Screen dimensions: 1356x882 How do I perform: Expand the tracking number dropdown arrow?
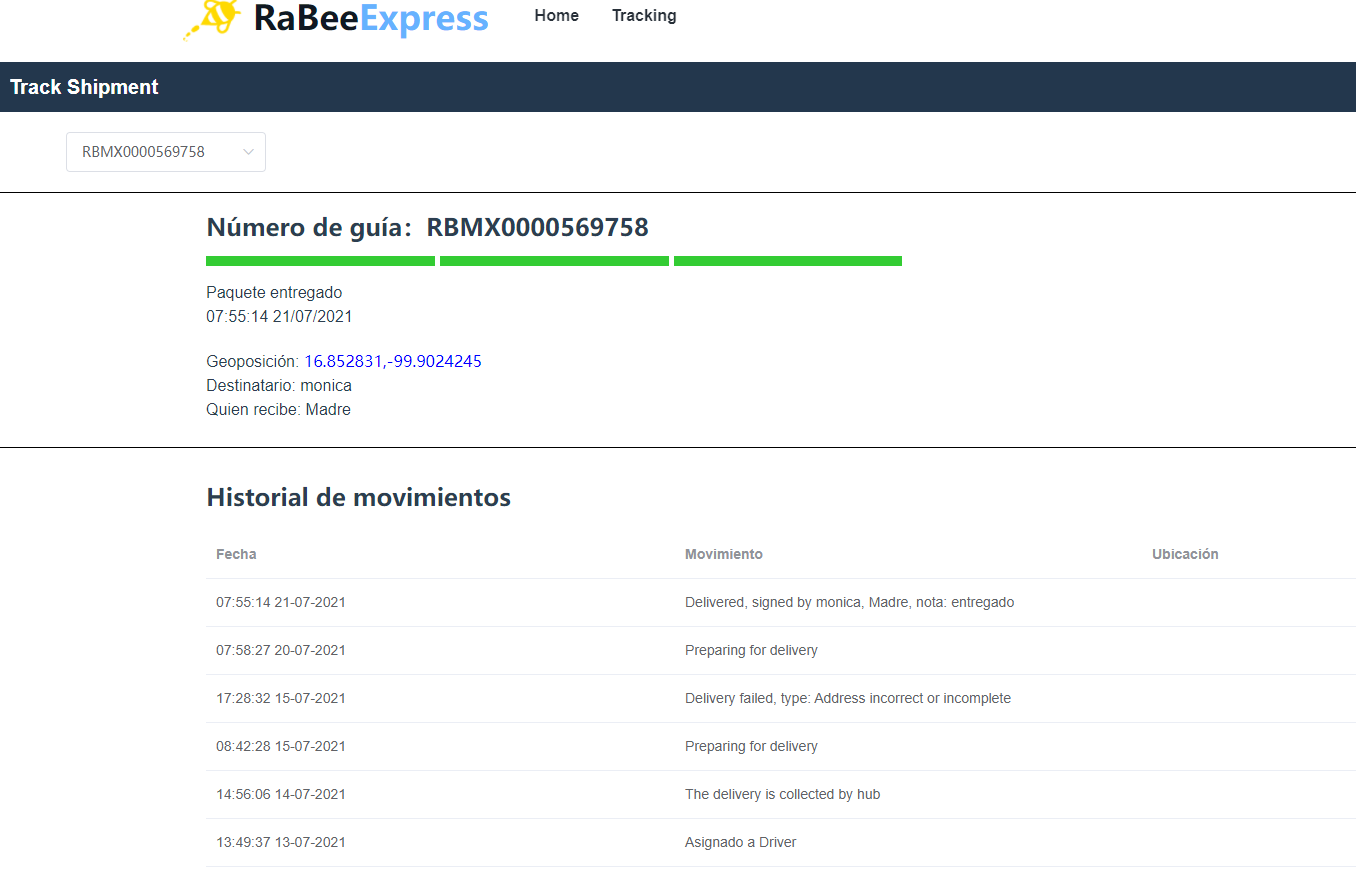pyautogui.click(x=249, y=152)
